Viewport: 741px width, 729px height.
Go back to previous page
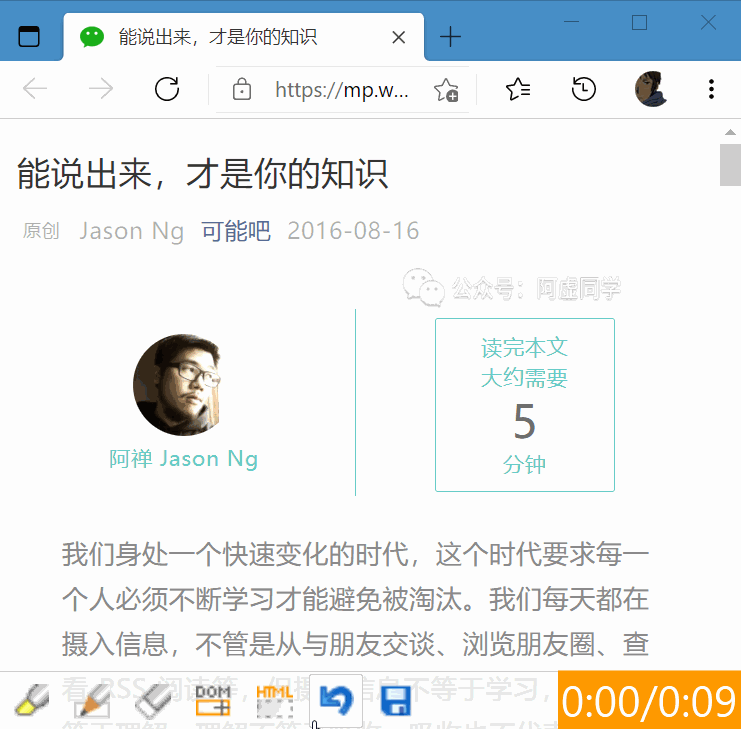coord(35,89)
